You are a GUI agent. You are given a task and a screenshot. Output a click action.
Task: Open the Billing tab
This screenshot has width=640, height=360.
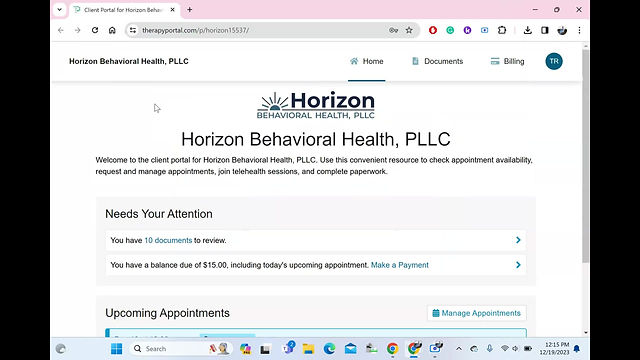point(507,61)
